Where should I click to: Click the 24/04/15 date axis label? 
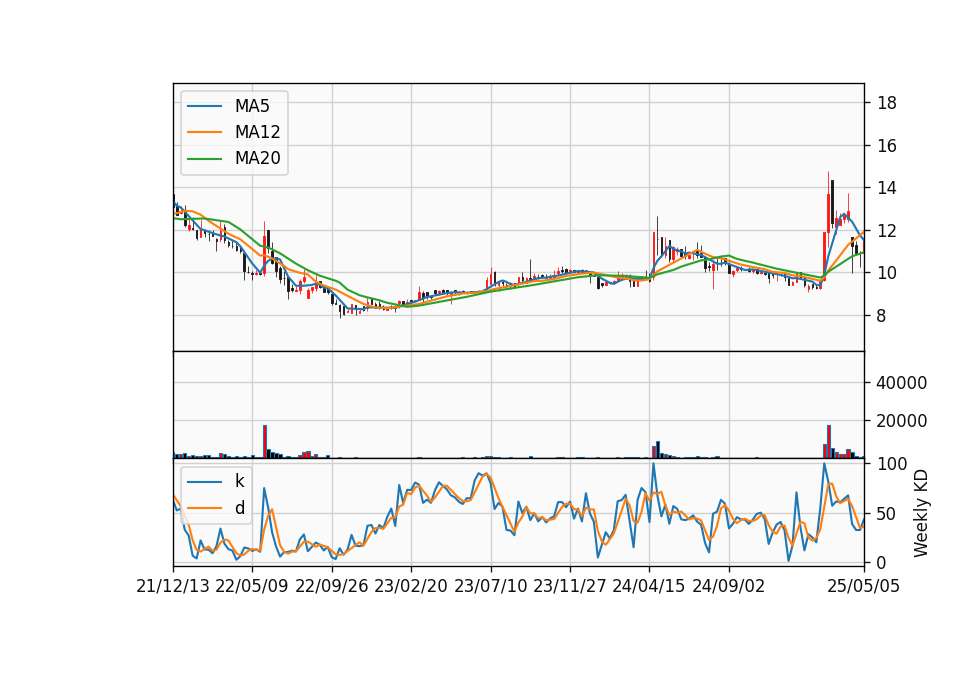649,586
